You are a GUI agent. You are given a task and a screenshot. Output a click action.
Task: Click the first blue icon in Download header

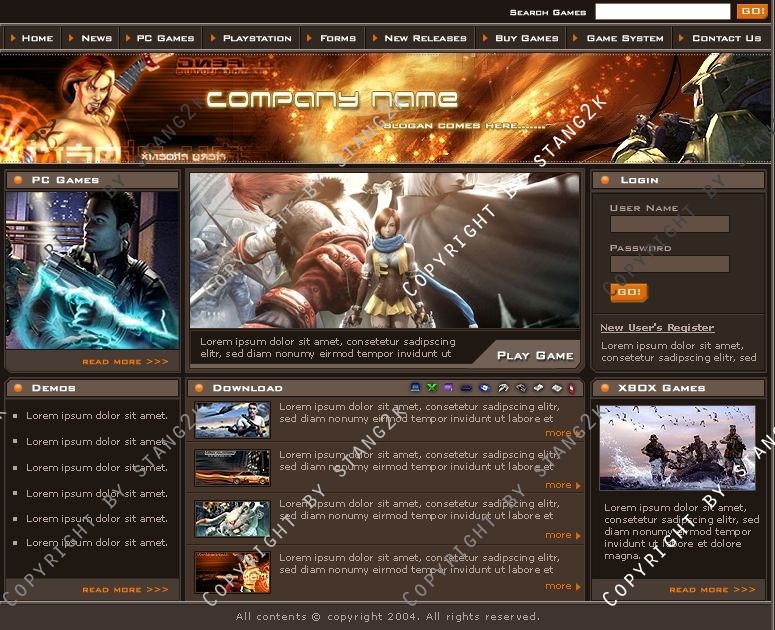pyautogui.click(x=416, y=388)
